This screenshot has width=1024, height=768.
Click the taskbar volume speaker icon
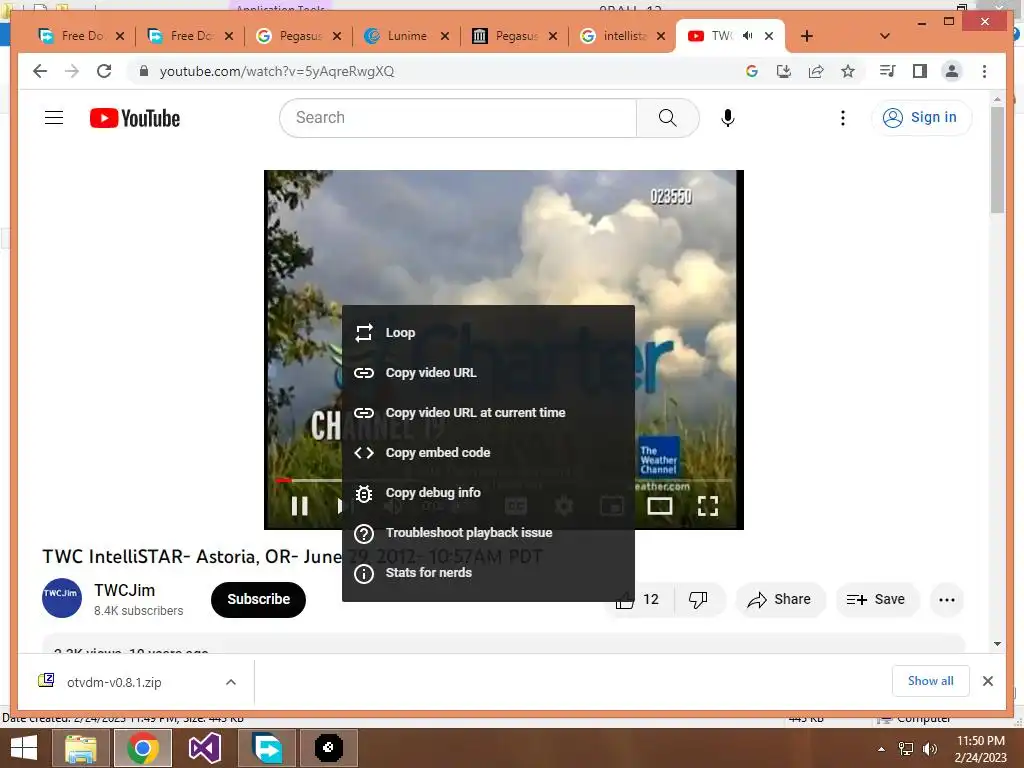coord(929,749)
